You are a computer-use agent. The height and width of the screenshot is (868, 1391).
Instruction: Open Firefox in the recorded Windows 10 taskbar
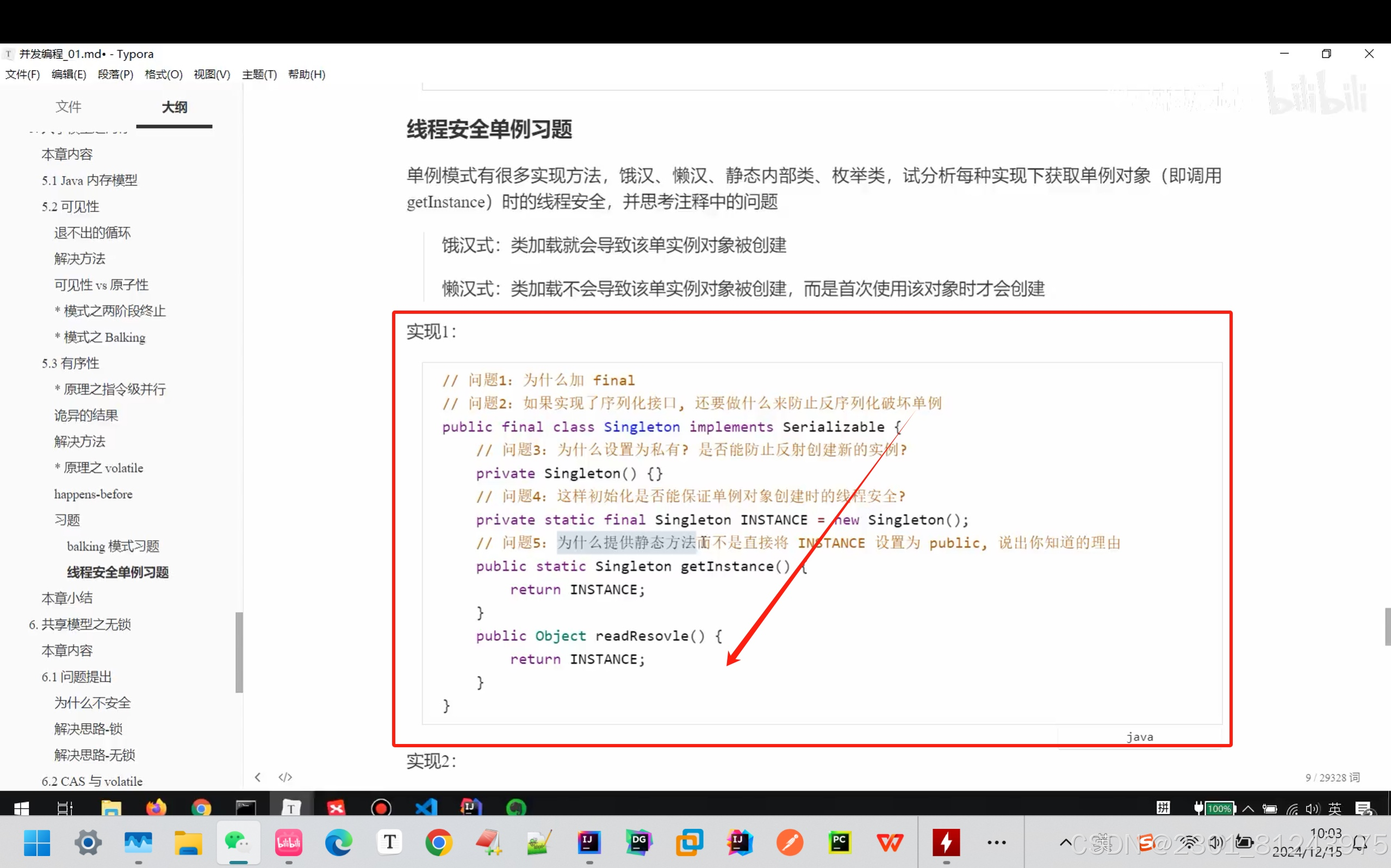[156, 808]
